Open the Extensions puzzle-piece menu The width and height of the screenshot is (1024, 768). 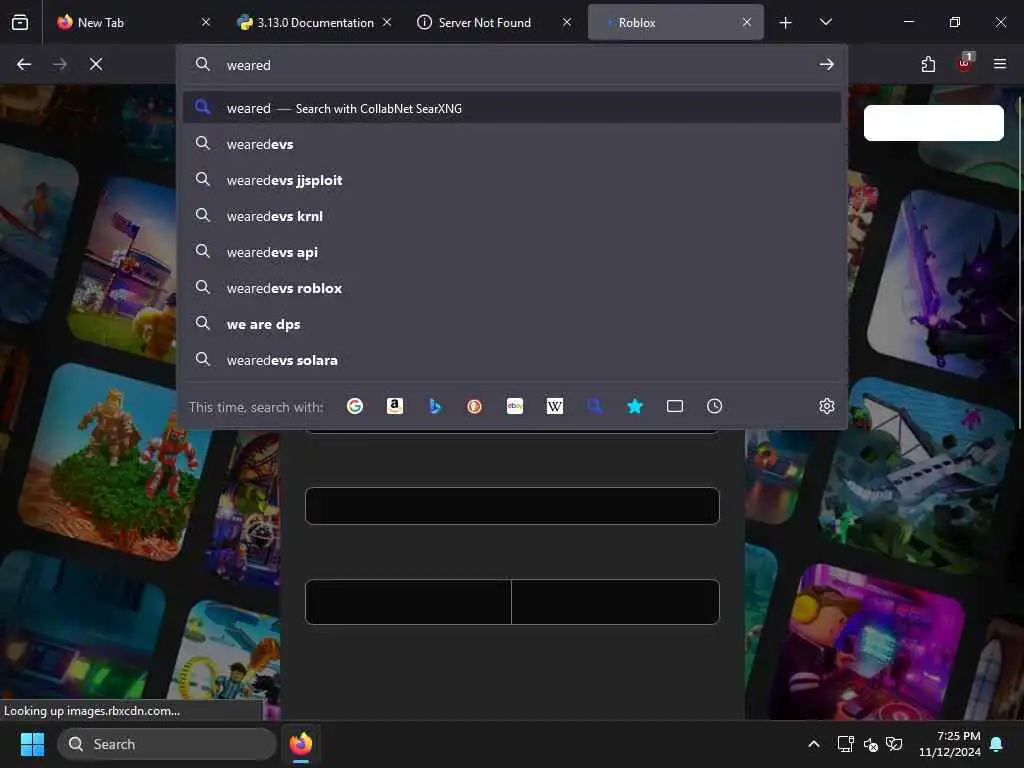point(928,64)
